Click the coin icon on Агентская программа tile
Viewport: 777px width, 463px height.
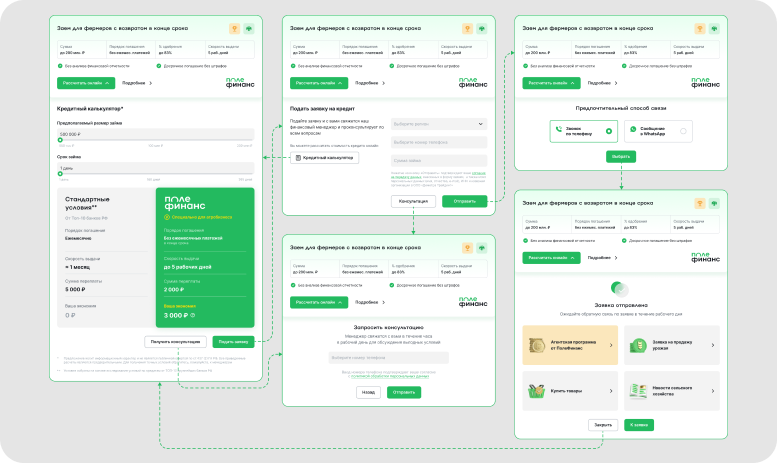pos(536,345)
